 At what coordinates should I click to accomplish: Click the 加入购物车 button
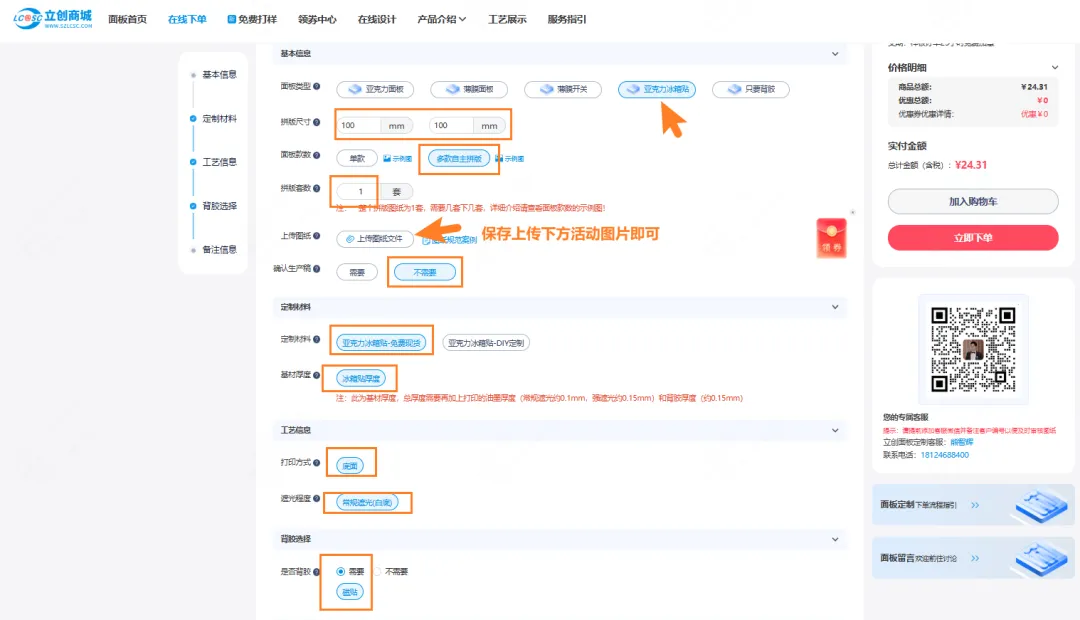tap(972, 201)
